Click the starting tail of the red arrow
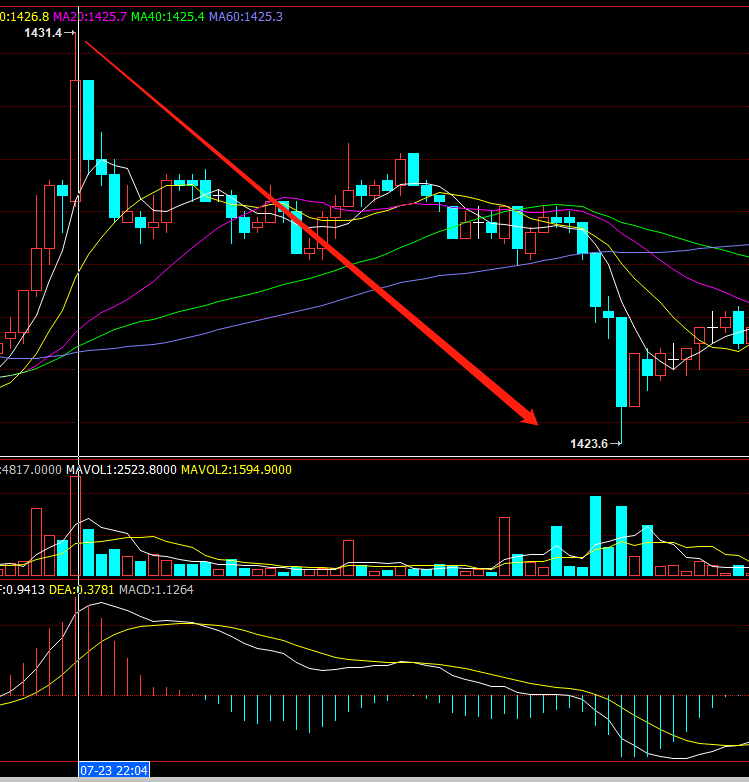749x782 pixels. 88,44
